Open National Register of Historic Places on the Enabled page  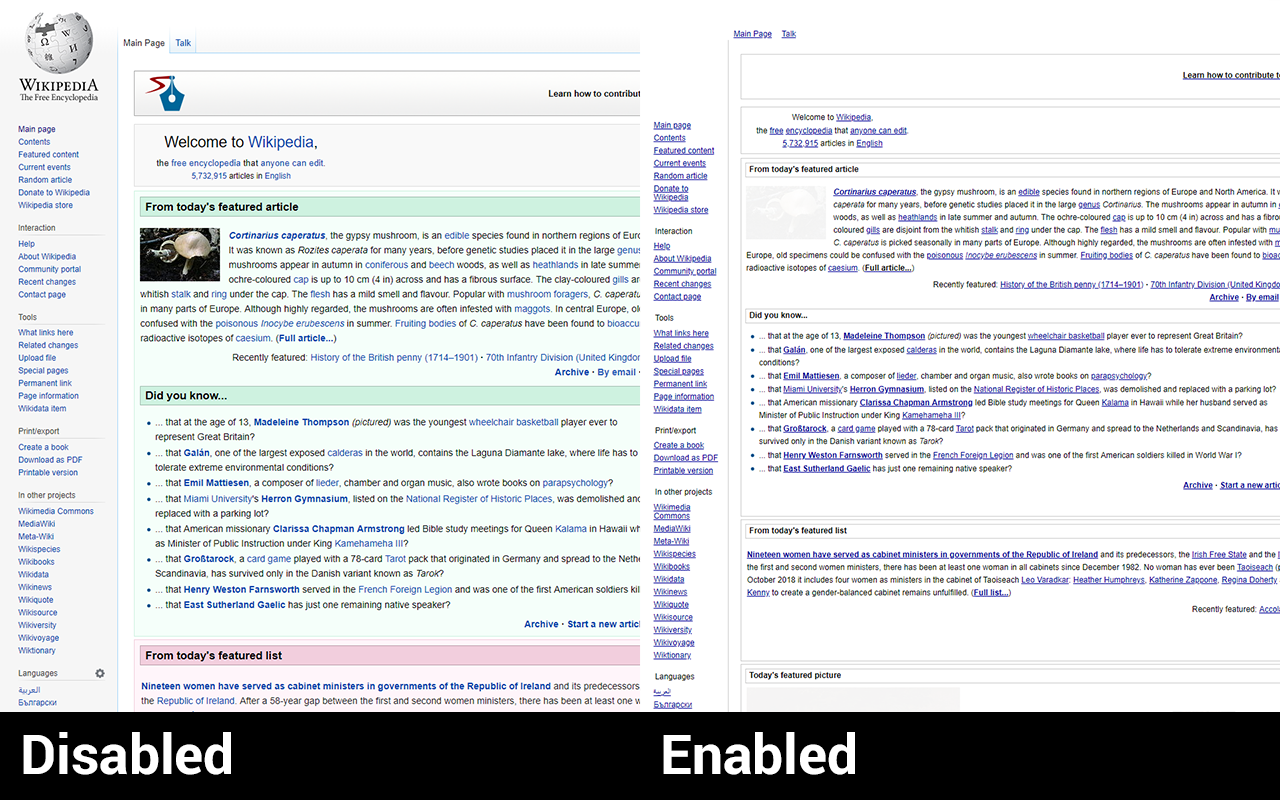[x=1036, y=389]
